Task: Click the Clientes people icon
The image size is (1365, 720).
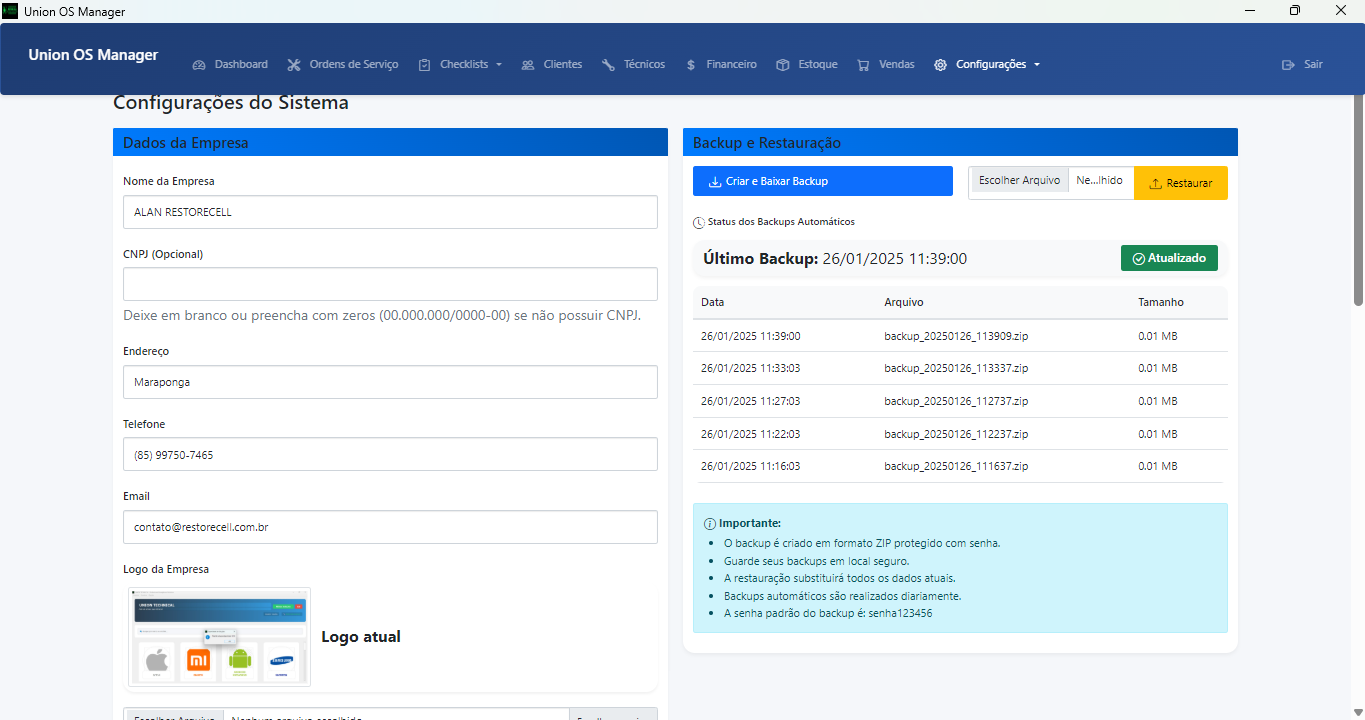Action: click(x=527, y=65)
